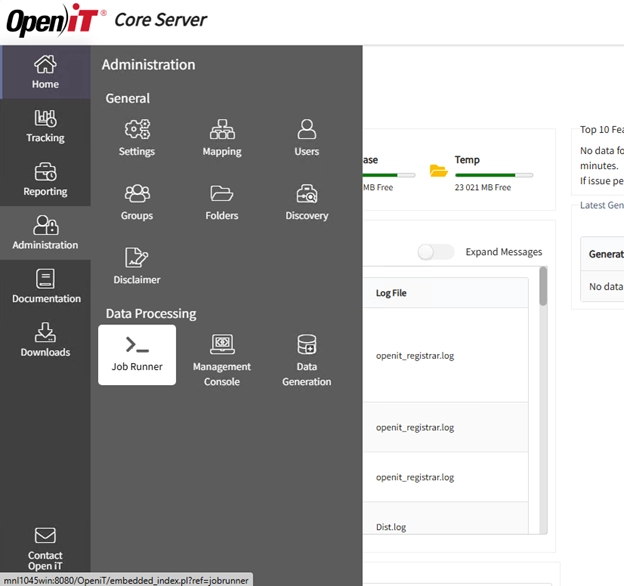This screenshot has height=586, width=624.
Task: Open Folders administration
Action: (222, 202)
